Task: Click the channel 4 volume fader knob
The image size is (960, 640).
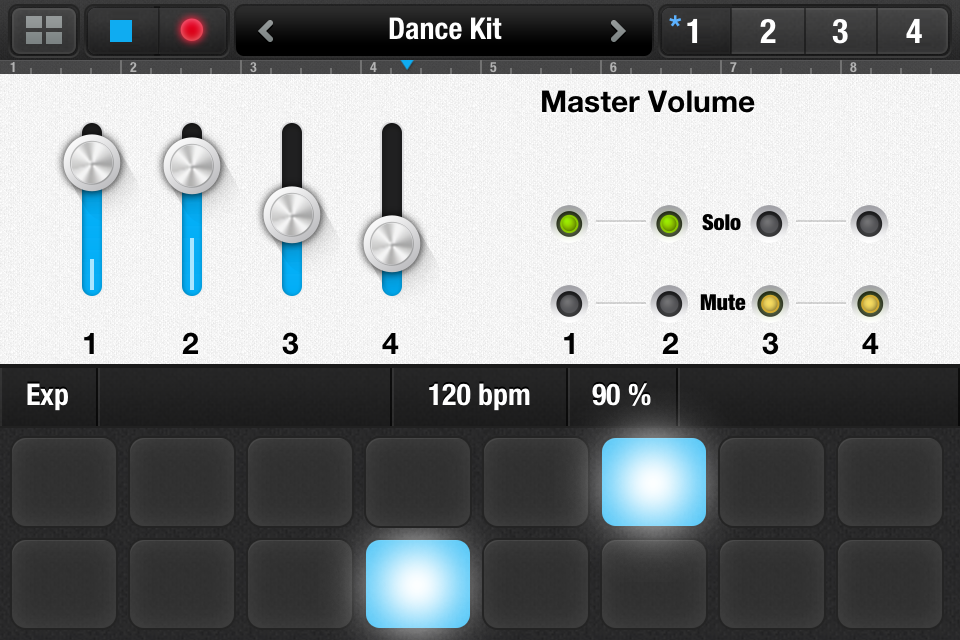Action: click(x=392, y=244)
